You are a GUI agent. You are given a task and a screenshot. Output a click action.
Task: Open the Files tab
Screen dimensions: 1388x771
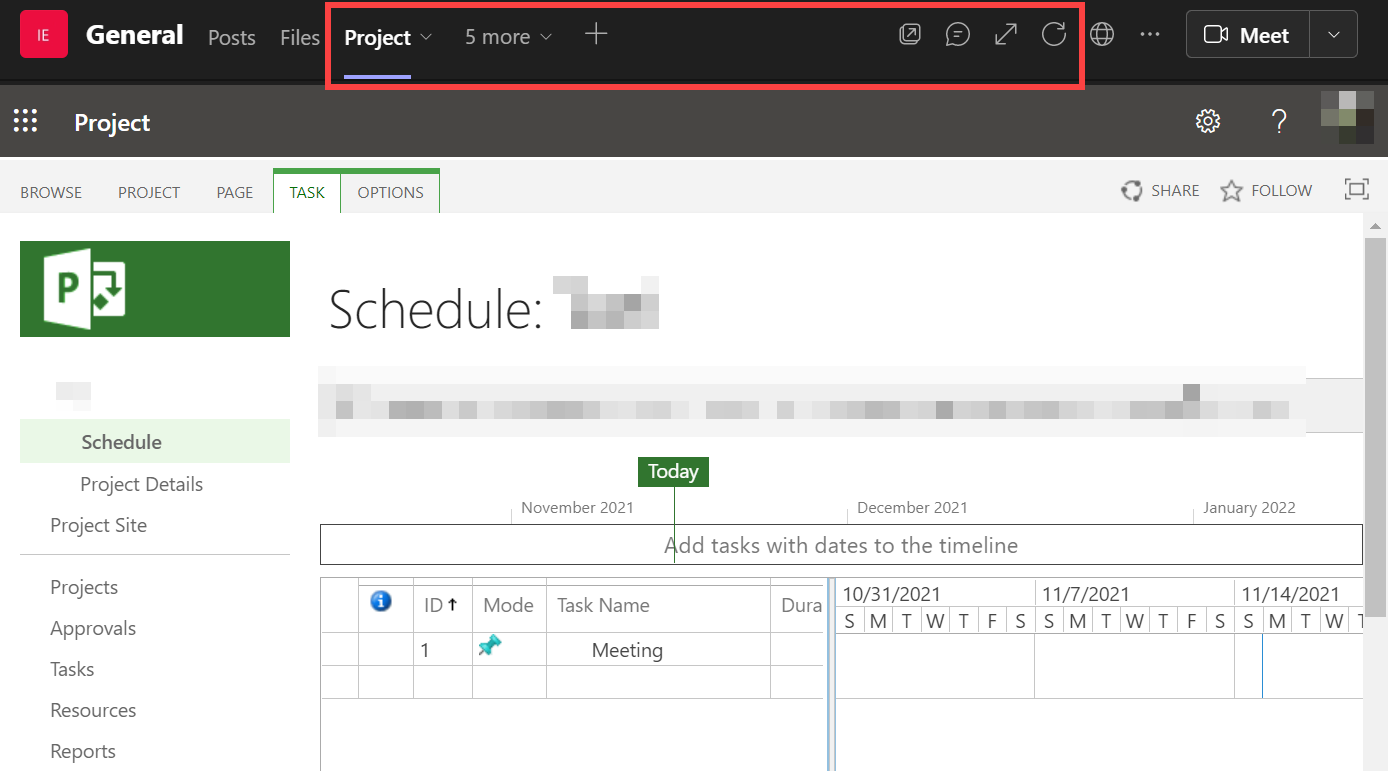(299, 37)
